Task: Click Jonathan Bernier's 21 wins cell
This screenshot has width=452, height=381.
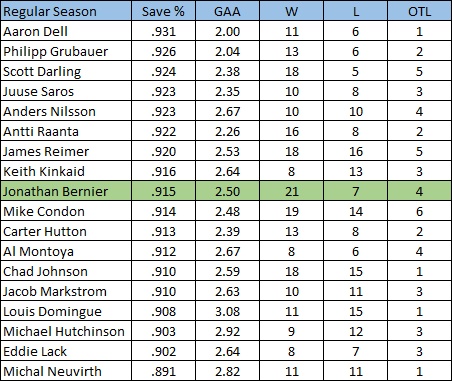Action: pyautogui.click(x=291, y=191)
